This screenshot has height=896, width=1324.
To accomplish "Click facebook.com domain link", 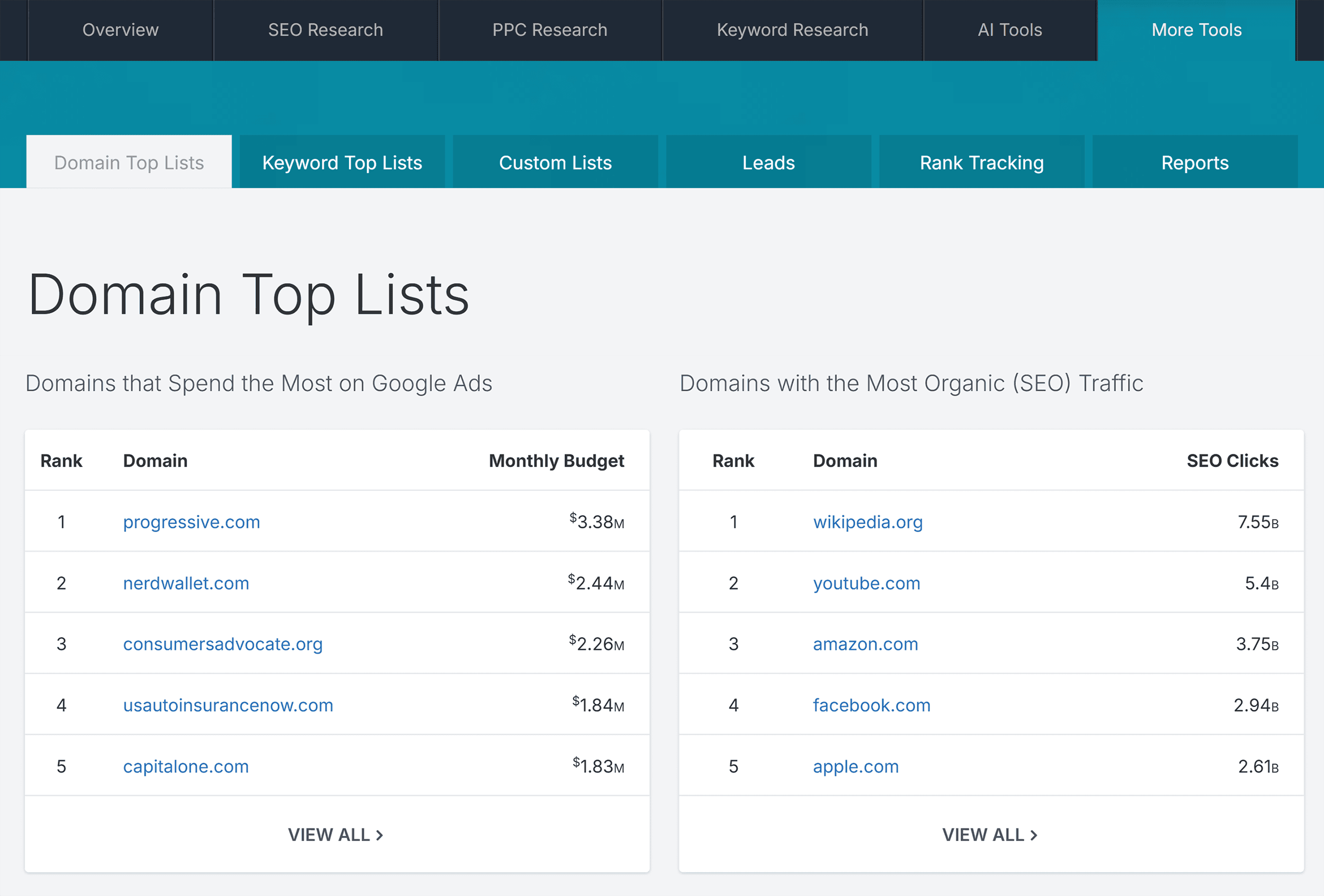I will 872,705.
